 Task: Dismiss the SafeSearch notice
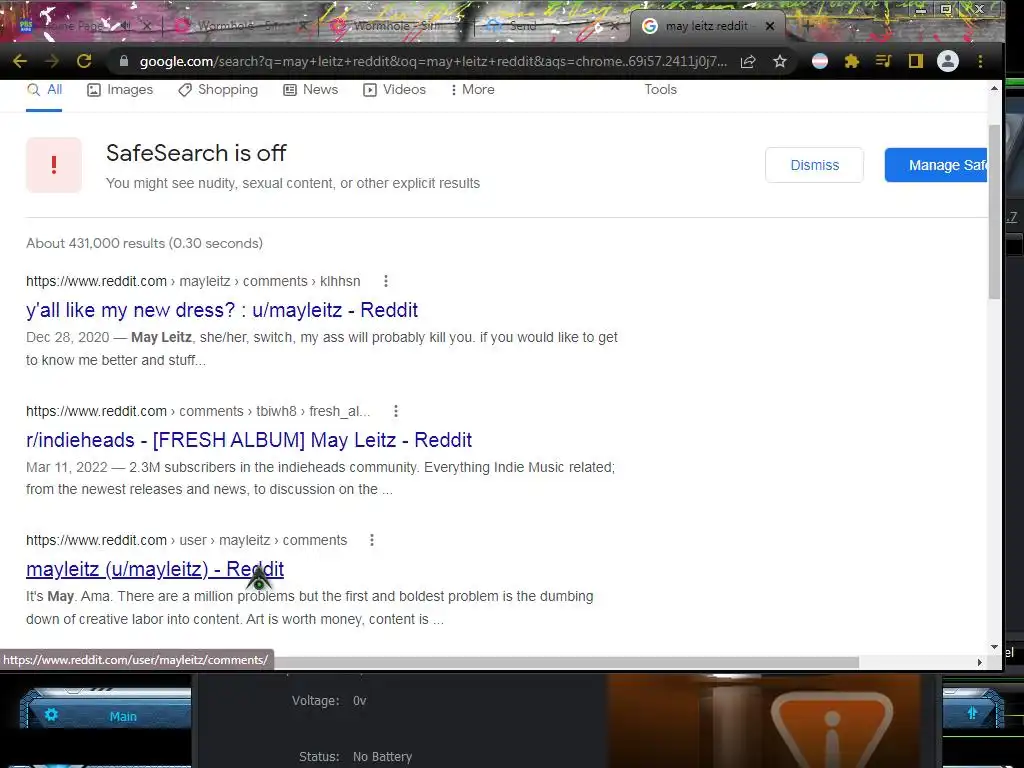(814, 165)
